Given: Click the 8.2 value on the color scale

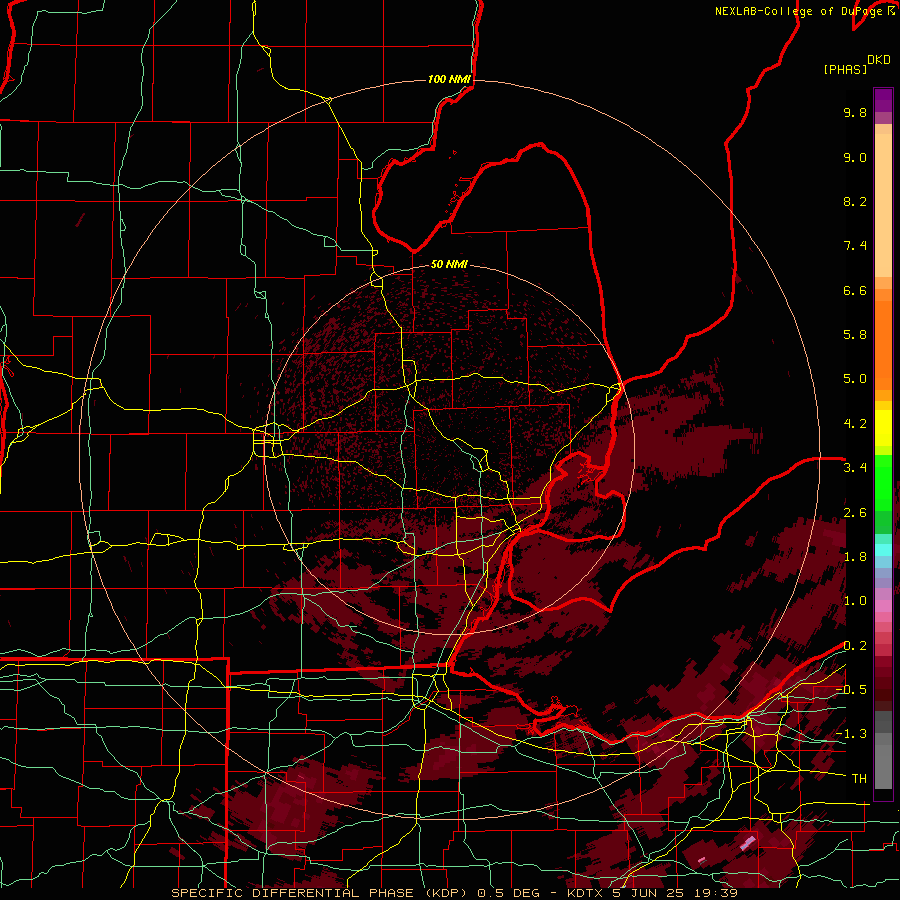Looking at the screenshot, I should point(855,201).
